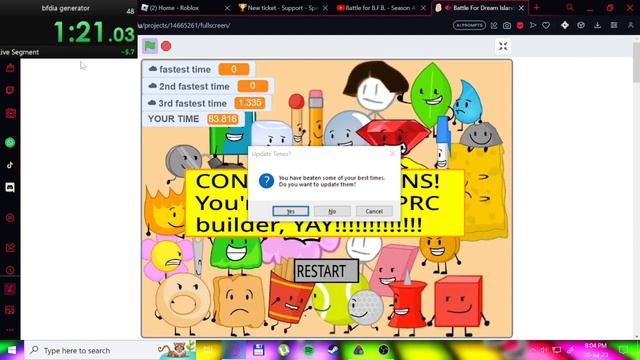Click the taskbar search box

110,350
